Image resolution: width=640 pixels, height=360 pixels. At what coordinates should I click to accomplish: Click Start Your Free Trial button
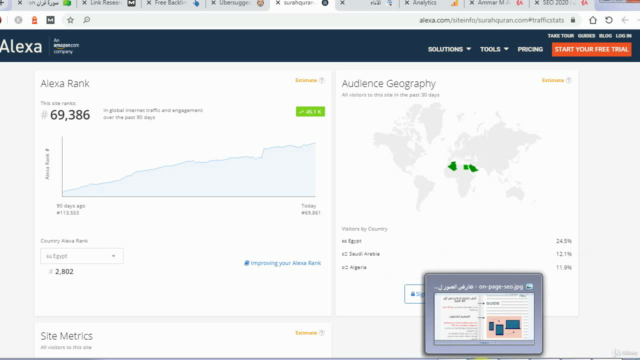(591, 49)
